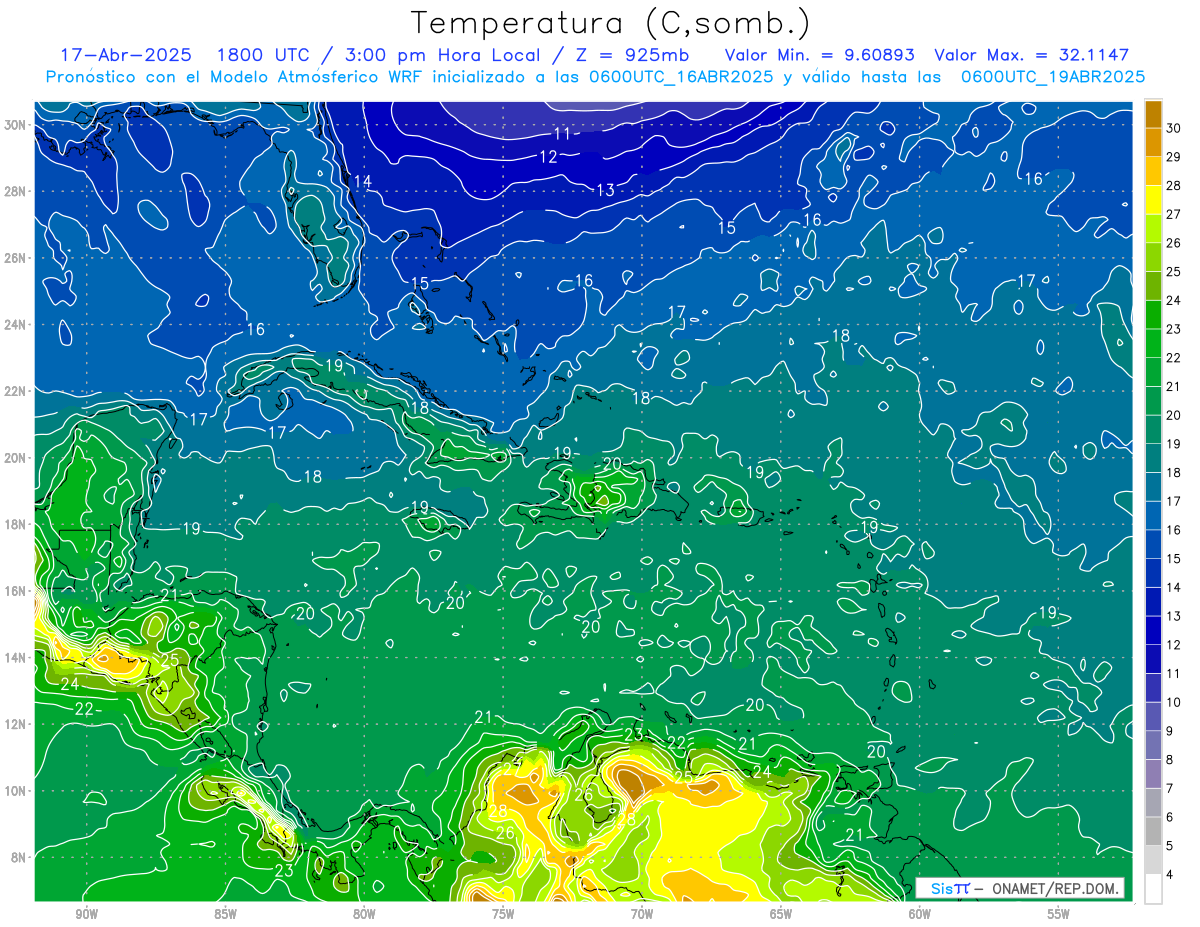This screenshot has height=927, width=1200.
Task: Click contour label '15' near the Bahamas
Action: 420,284
